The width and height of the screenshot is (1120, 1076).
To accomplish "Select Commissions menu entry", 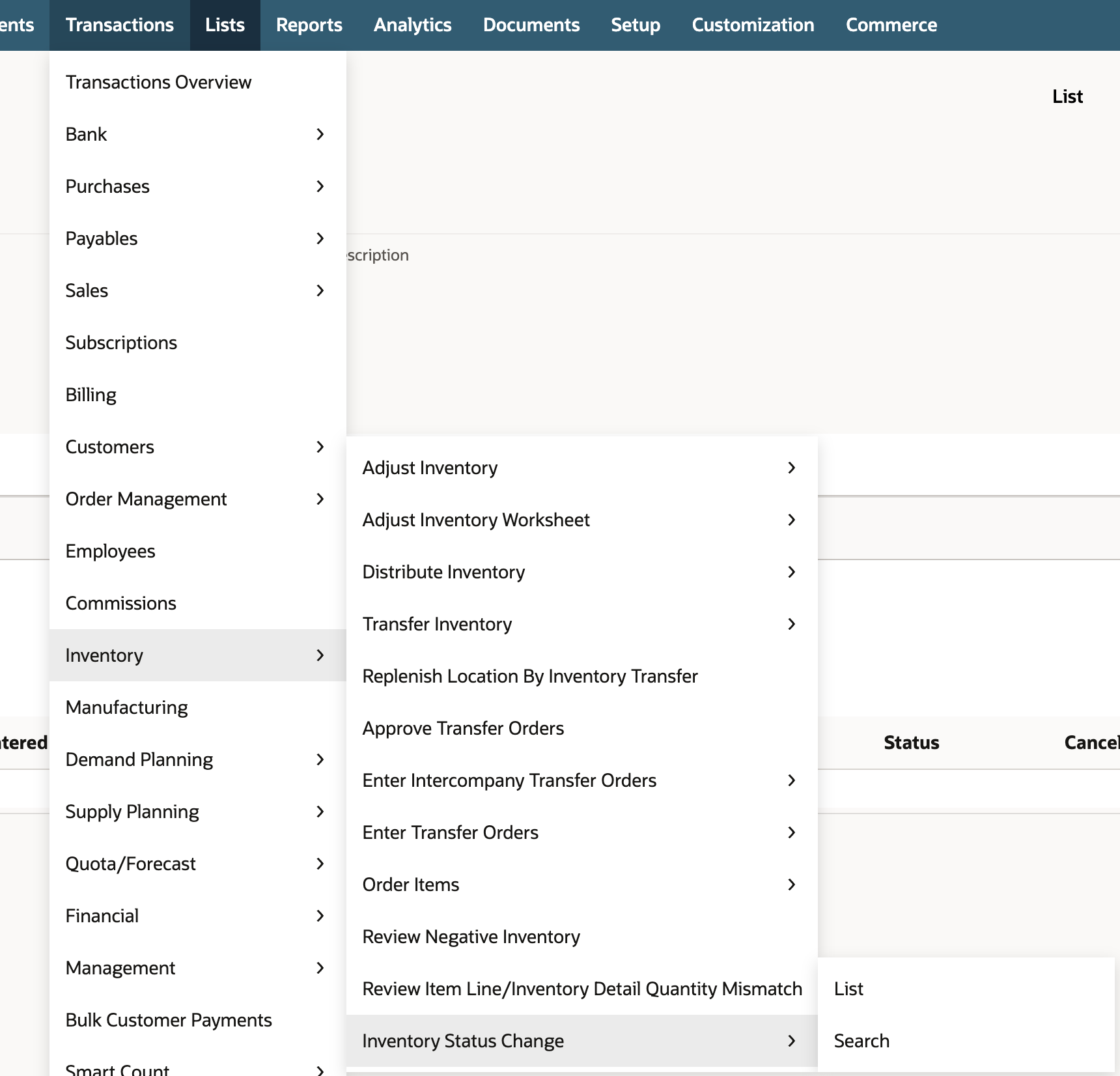I will click(198, 603).
